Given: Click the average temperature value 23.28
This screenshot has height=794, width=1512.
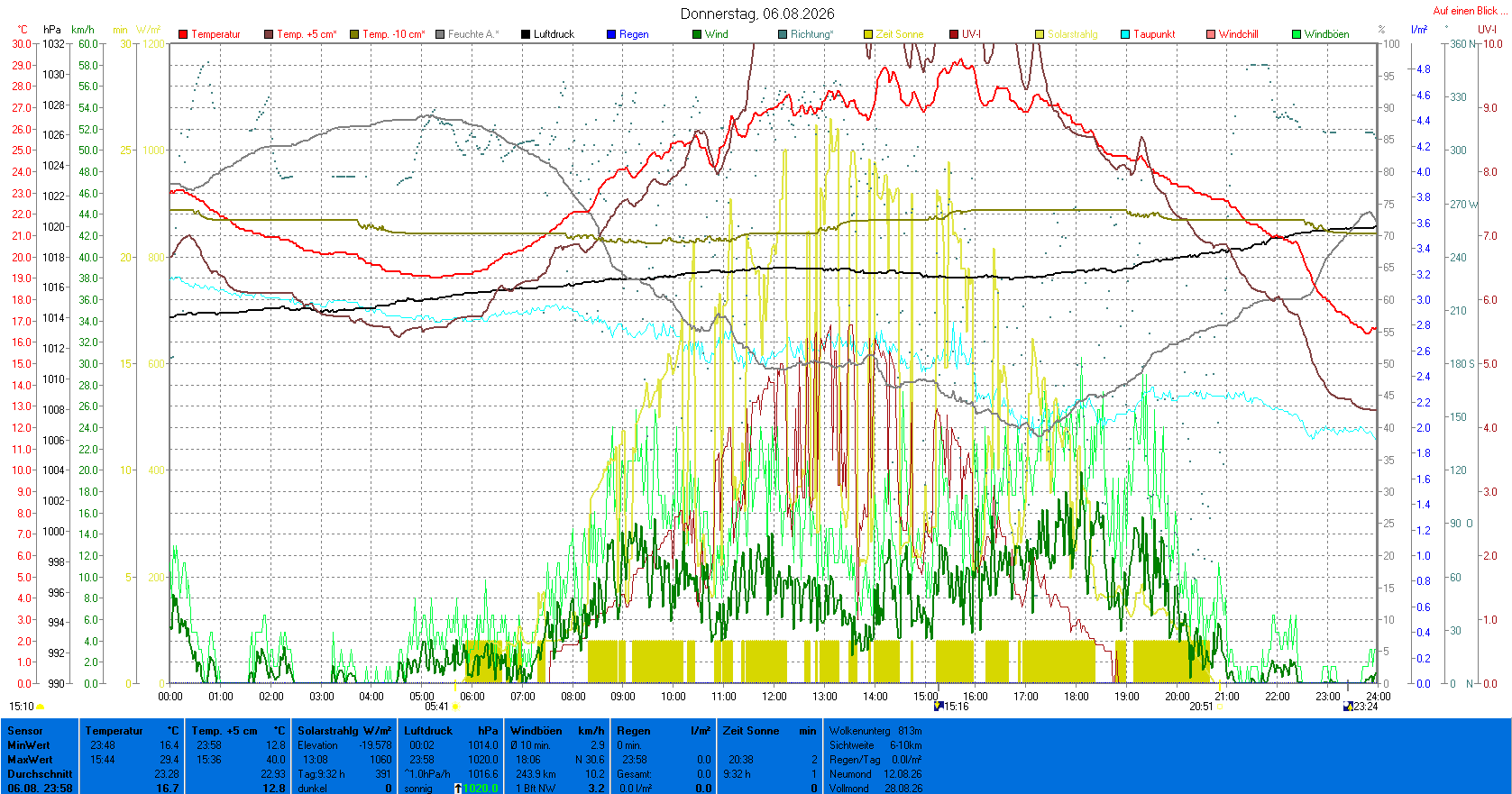Looking at the screenshot, I should click(167, 774).
